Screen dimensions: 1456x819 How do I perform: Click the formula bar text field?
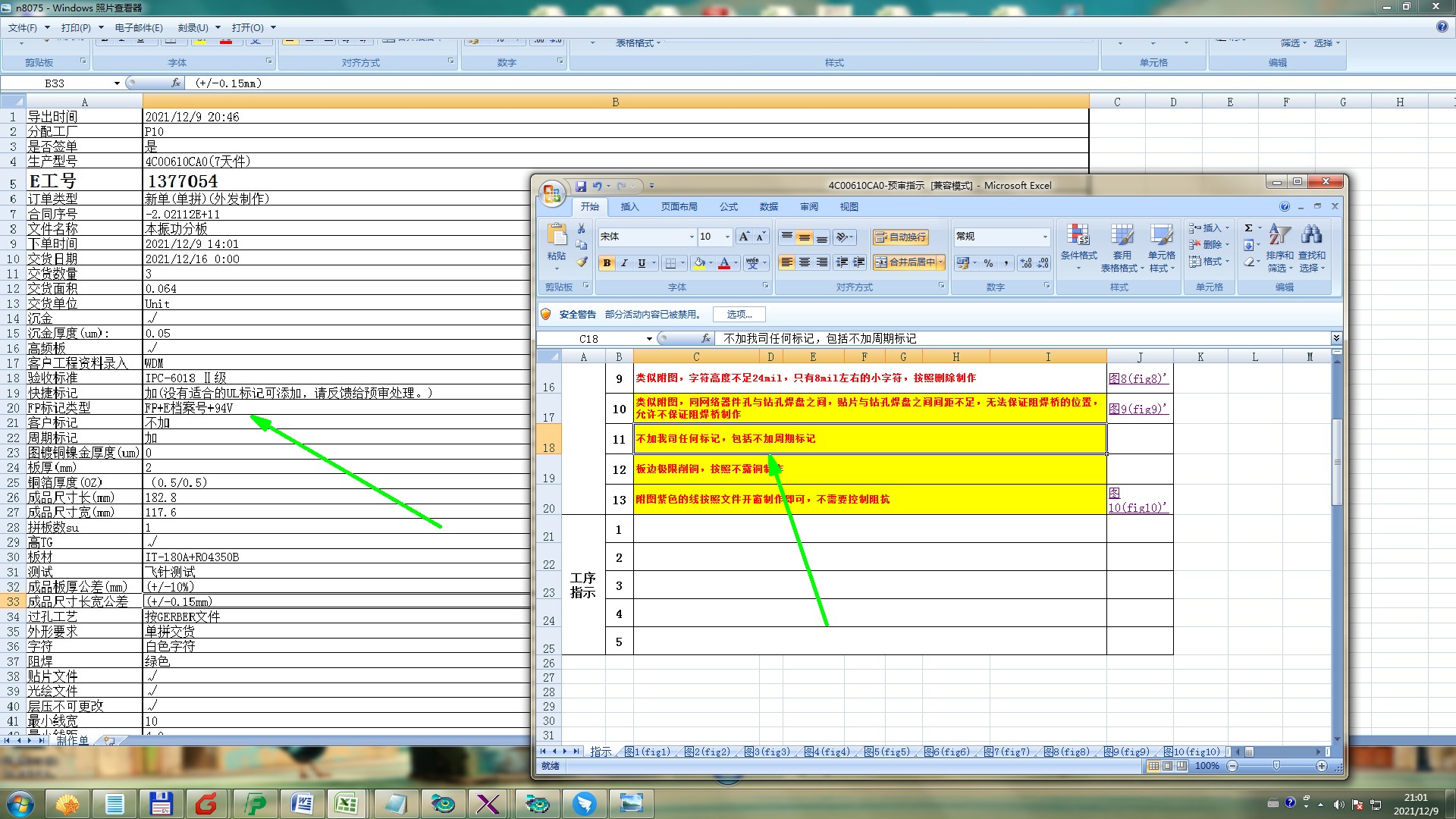(1024, 338)
